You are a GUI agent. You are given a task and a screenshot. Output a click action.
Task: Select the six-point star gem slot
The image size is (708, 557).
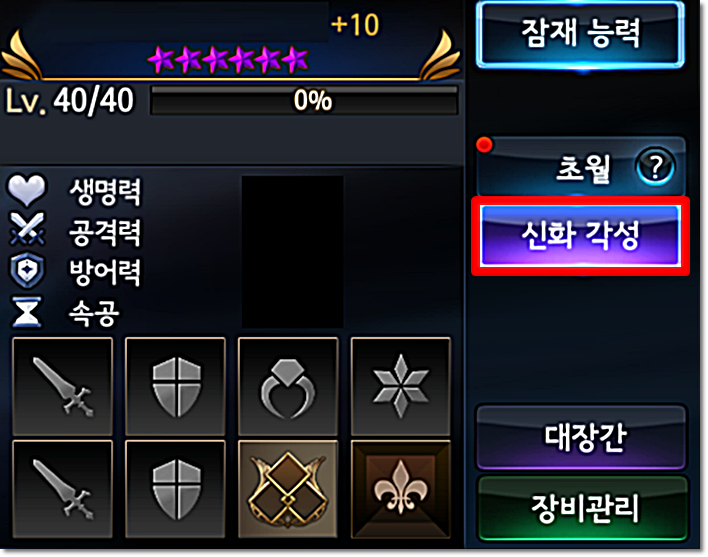[x=401, y=386]
